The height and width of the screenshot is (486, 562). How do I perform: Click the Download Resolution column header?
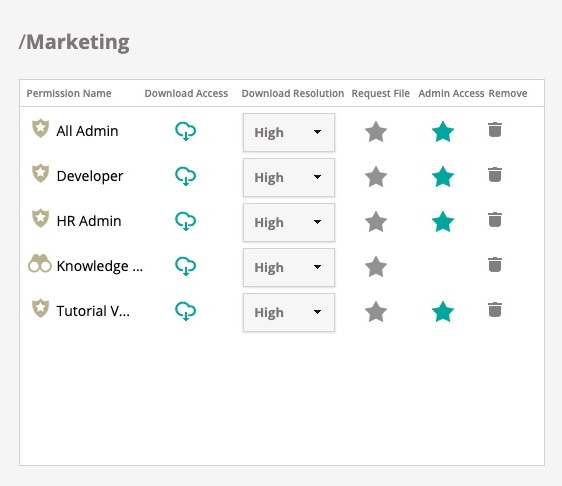pos(292,94)
